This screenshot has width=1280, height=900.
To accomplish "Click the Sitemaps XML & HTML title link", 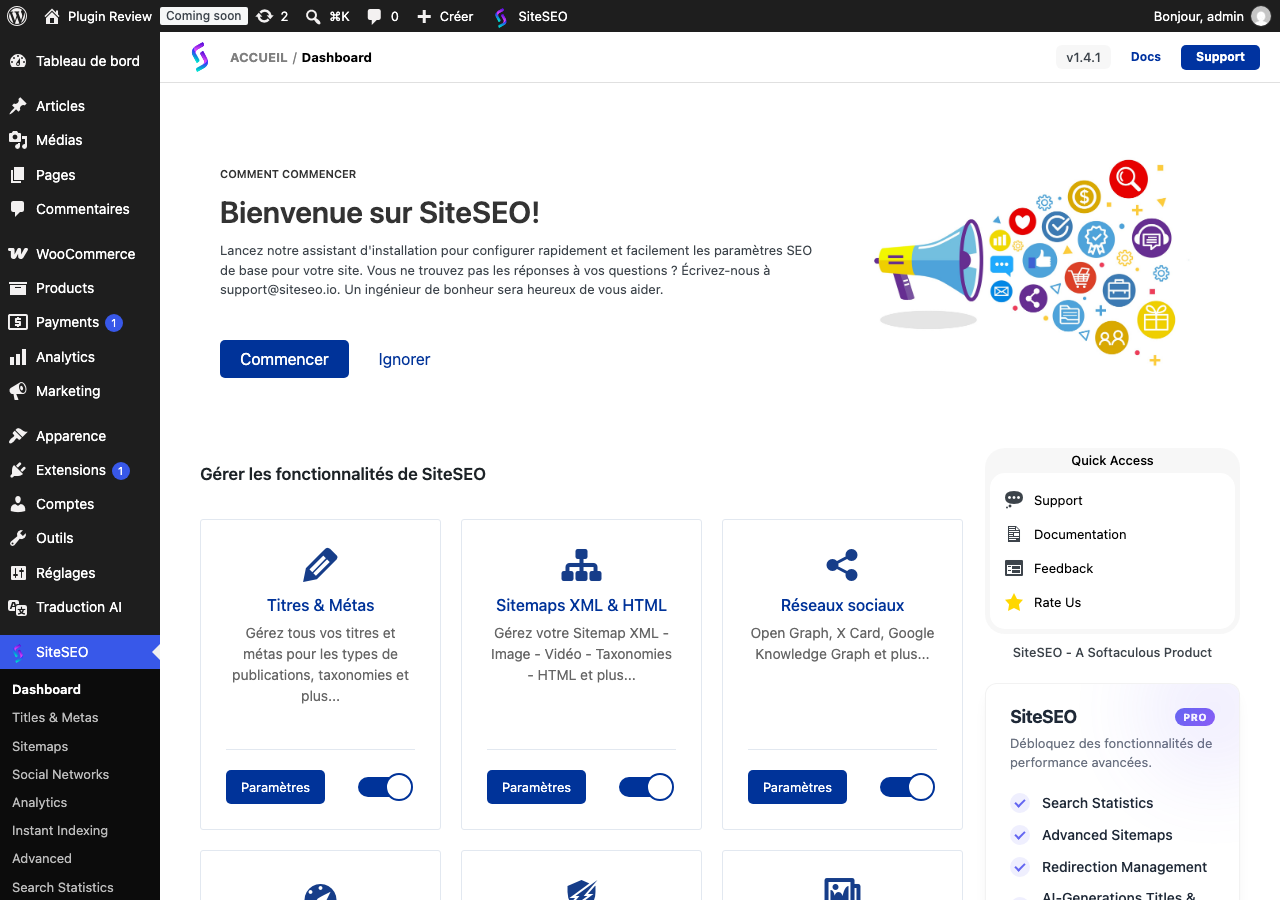I will coord(581,605).
